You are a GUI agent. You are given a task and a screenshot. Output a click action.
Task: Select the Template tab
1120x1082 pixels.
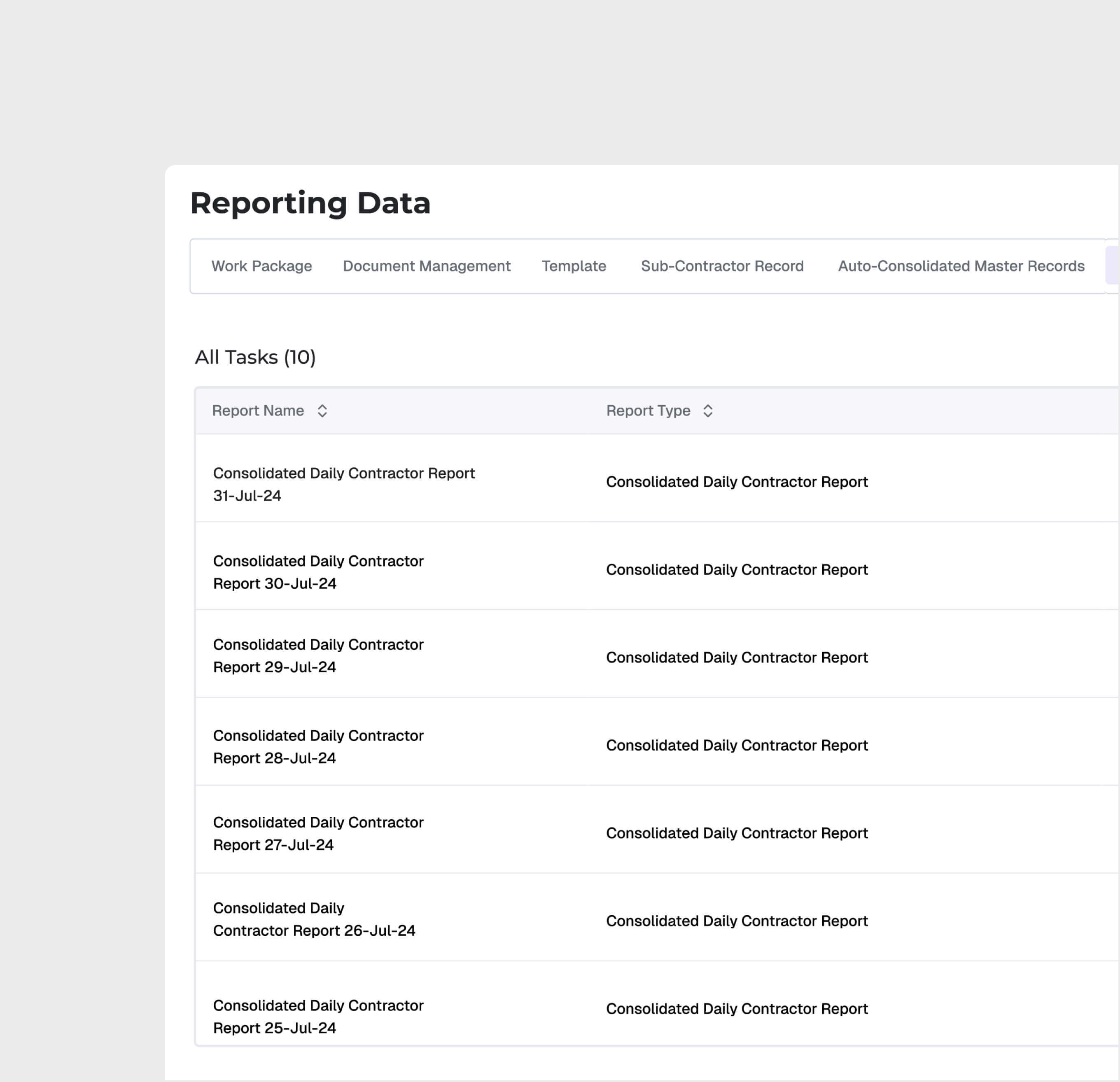pyautogui.click(x=574, y=266)
